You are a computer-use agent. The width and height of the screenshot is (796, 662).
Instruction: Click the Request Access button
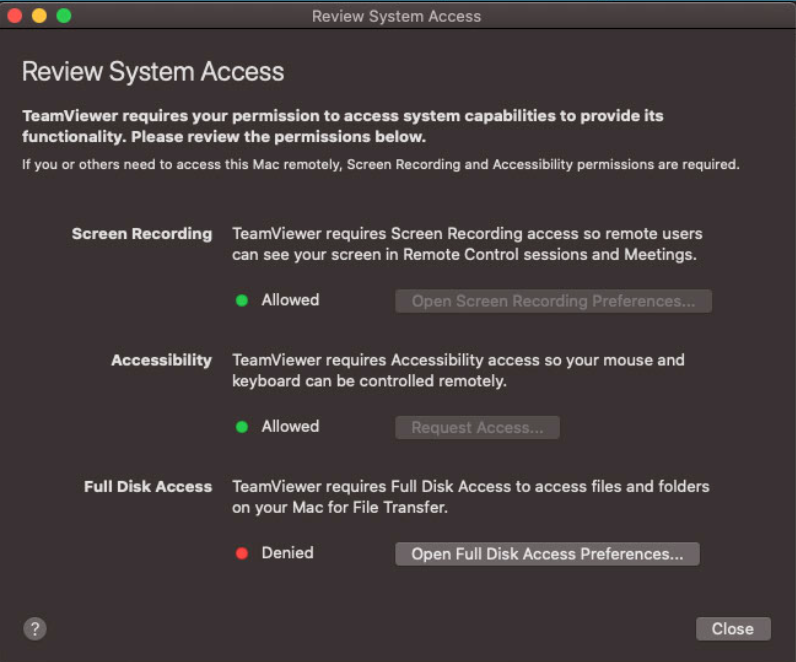[x=477, y=427]
